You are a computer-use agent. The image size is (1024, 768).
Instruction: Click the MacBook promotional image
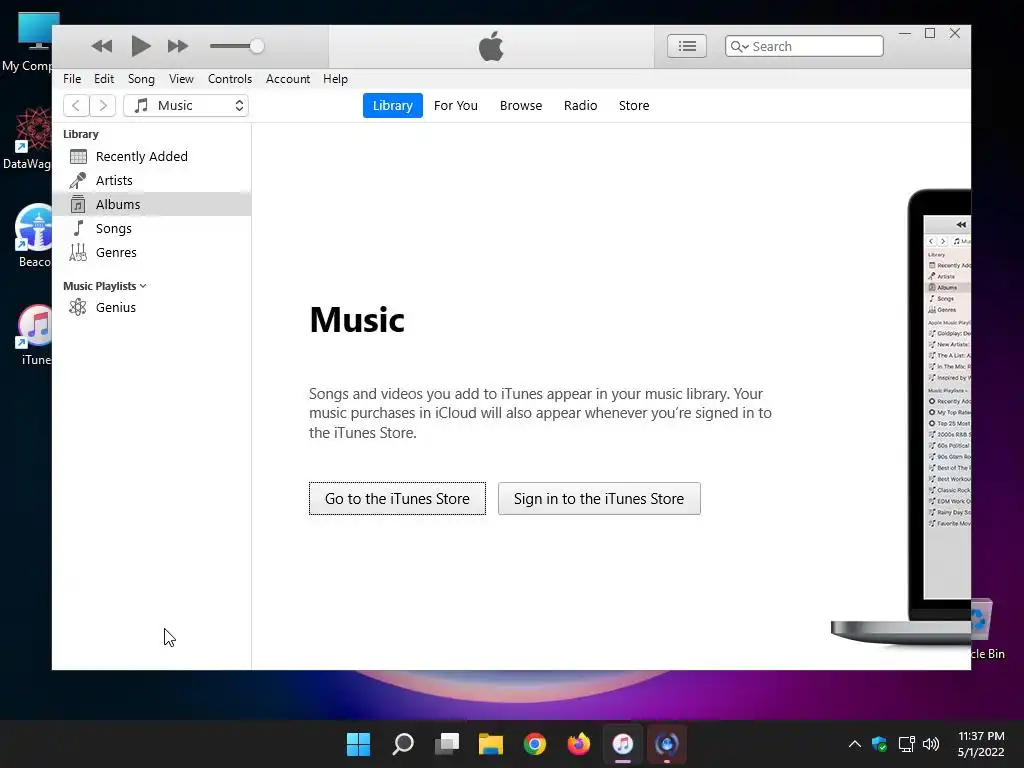coord(901,418)
